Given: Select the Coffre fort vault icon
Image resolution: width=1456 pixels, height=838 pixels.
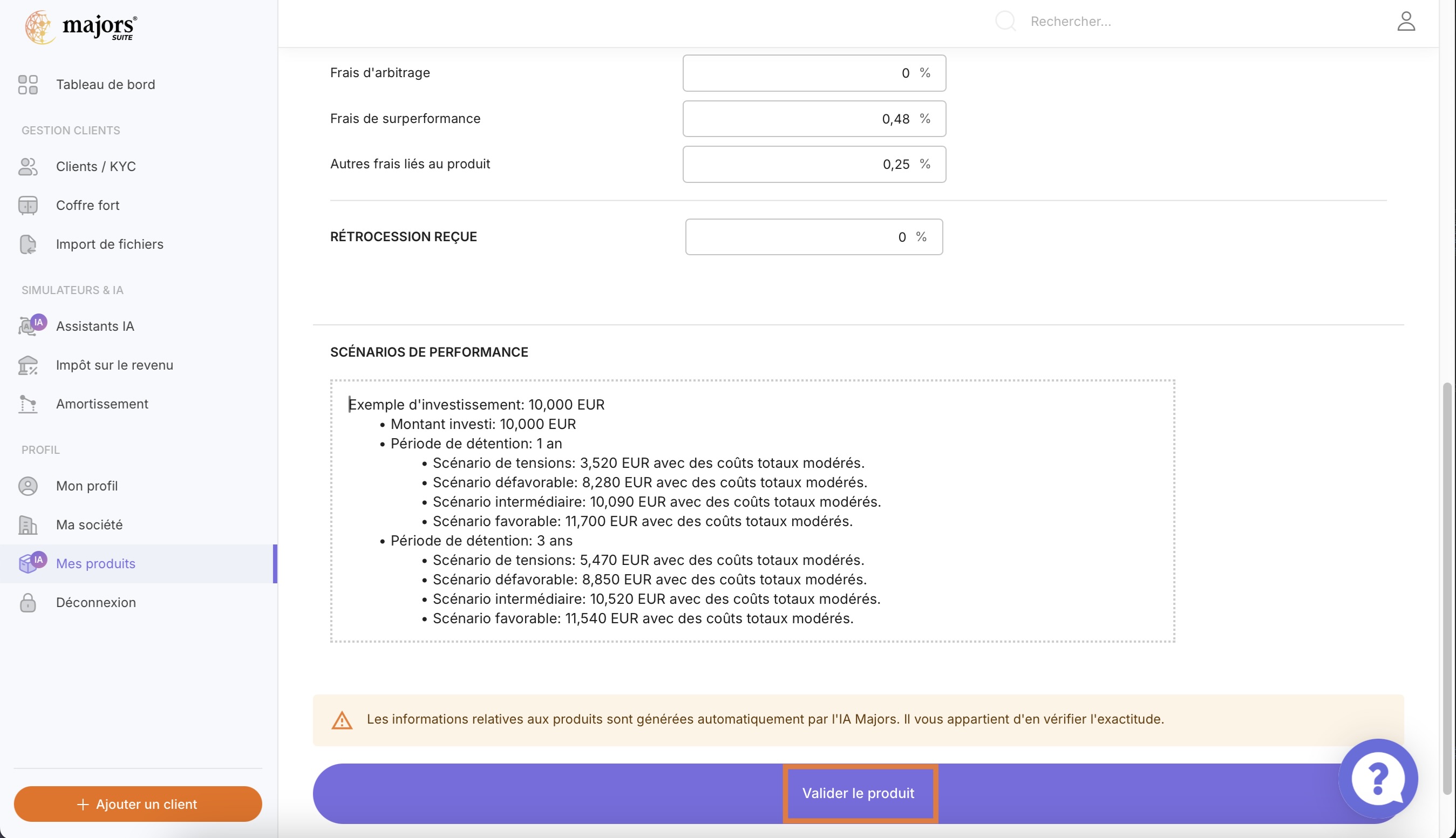Looking at the screenshot, I should point(28,205).
